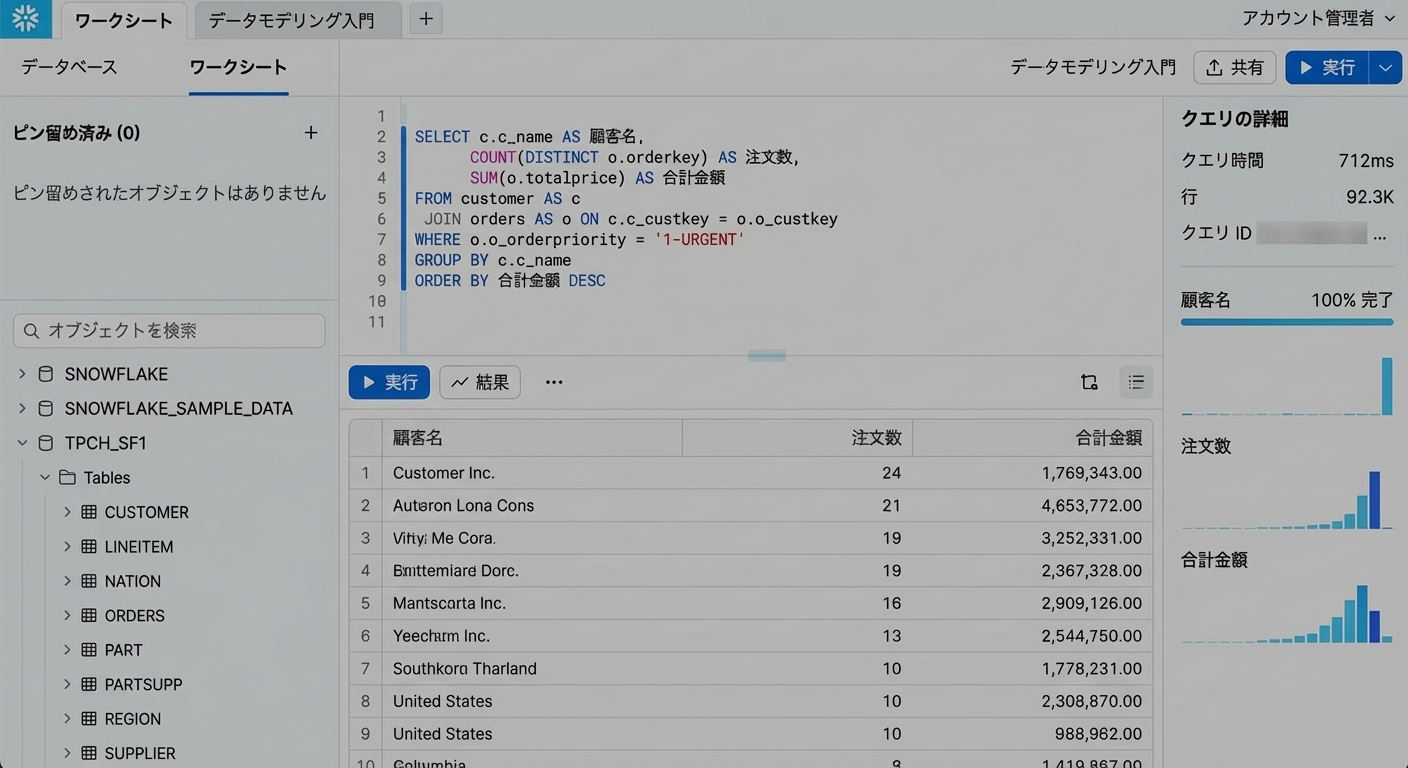Open a new tab with the plus button

pos(426,18)
